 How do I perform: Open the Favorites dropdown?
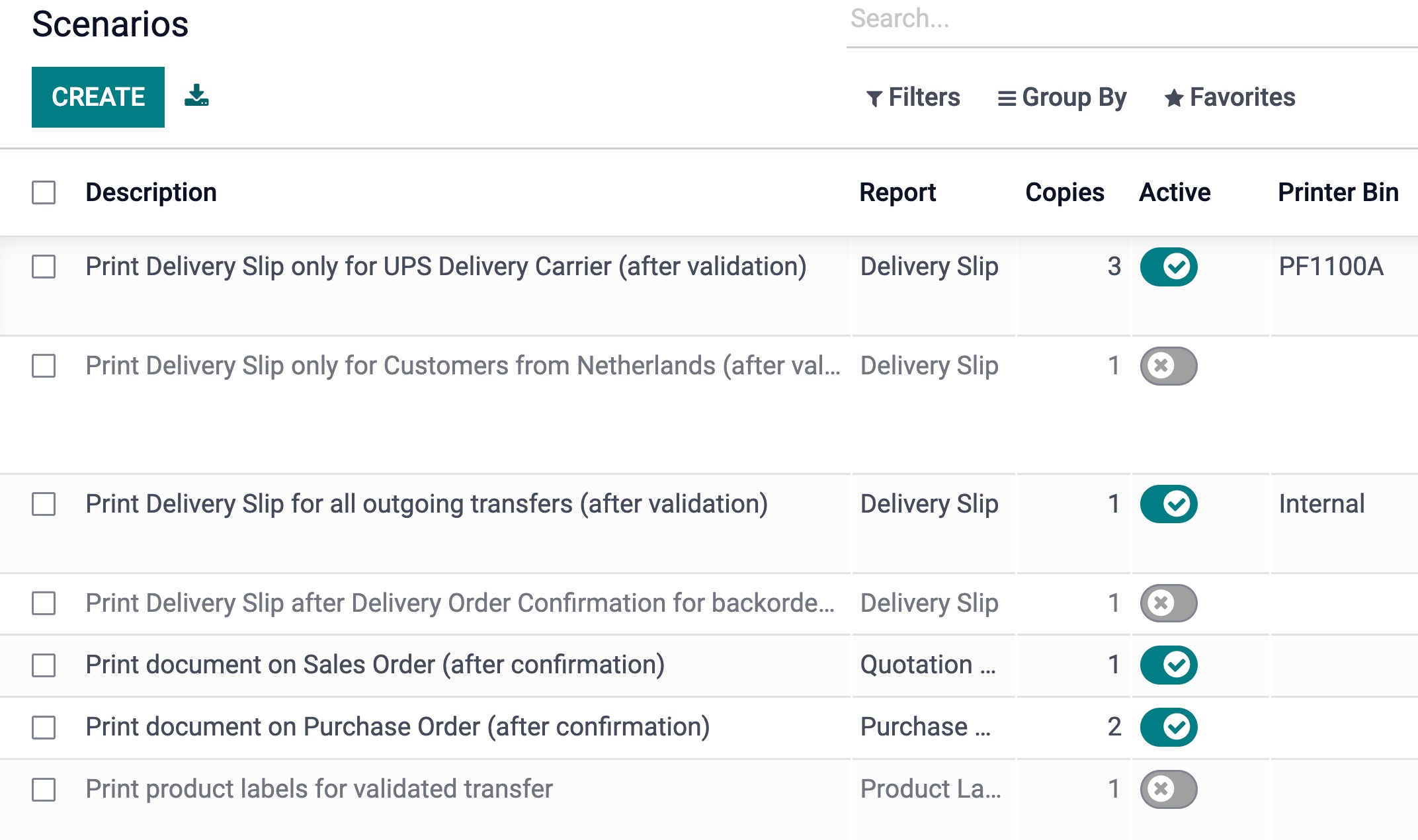point(1230,97)
